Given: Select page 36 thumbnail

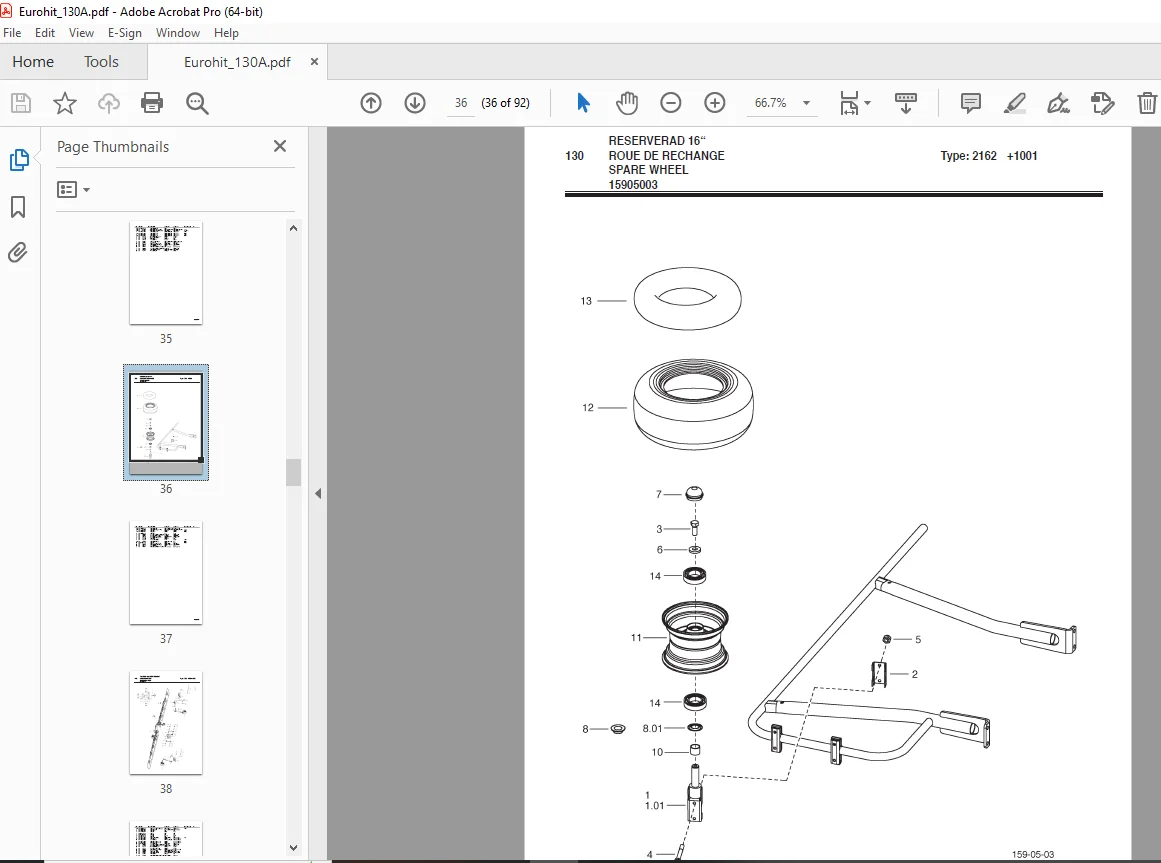Looking at the screenshot, I should pos(166,423).
